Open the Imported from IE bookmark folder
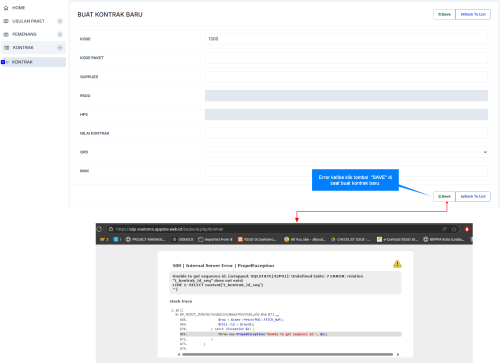This screenshot has width=500, height=363. point(215,239)
